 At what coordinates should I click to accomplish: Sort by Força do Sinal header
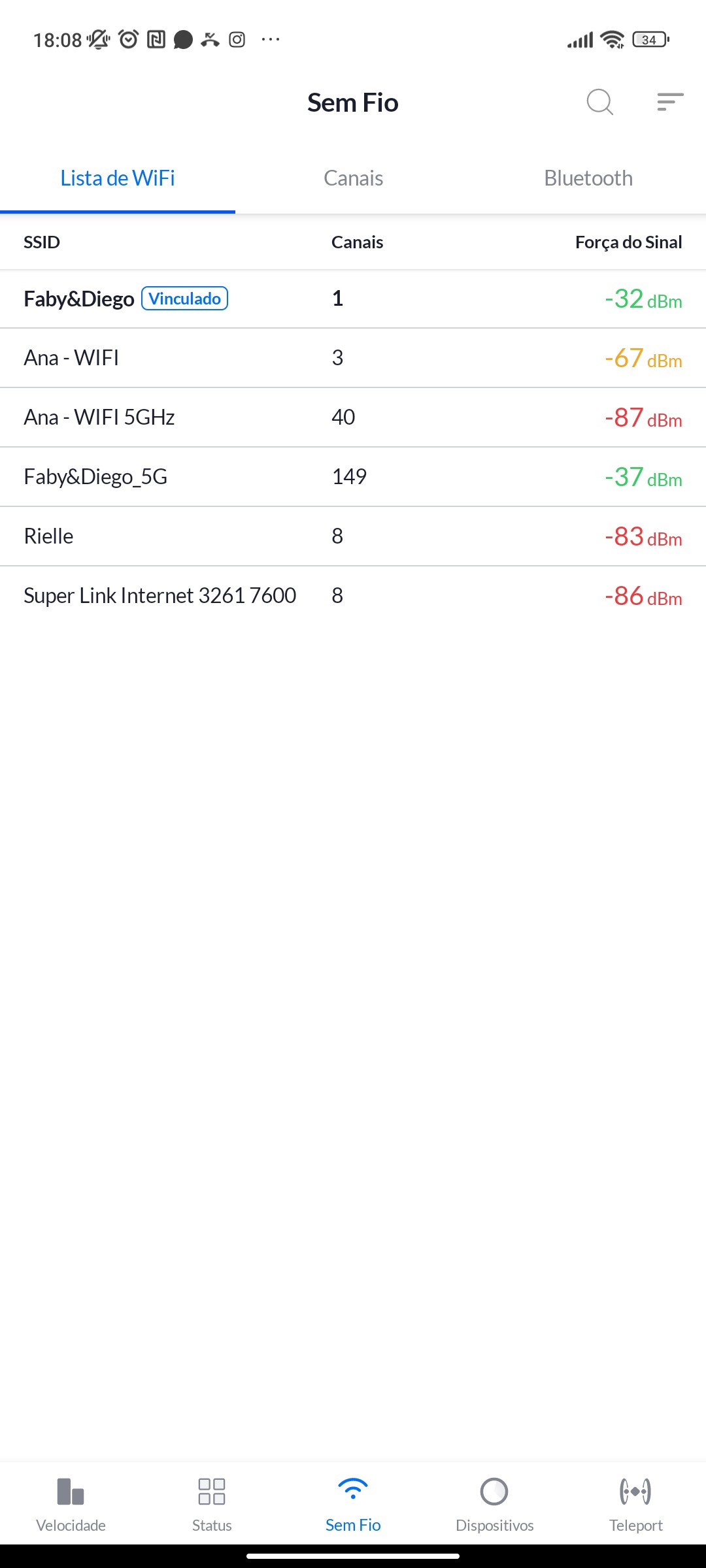(x=628, y=242)
